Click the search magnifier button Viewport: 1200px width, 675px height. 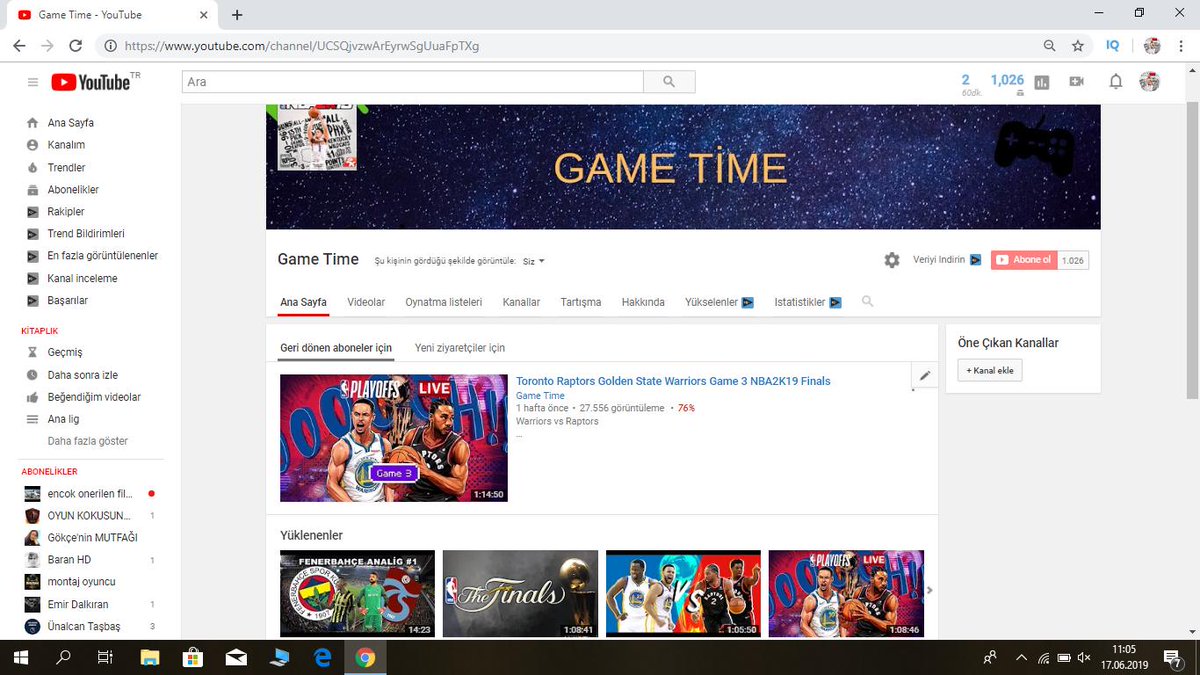[669, 82]
